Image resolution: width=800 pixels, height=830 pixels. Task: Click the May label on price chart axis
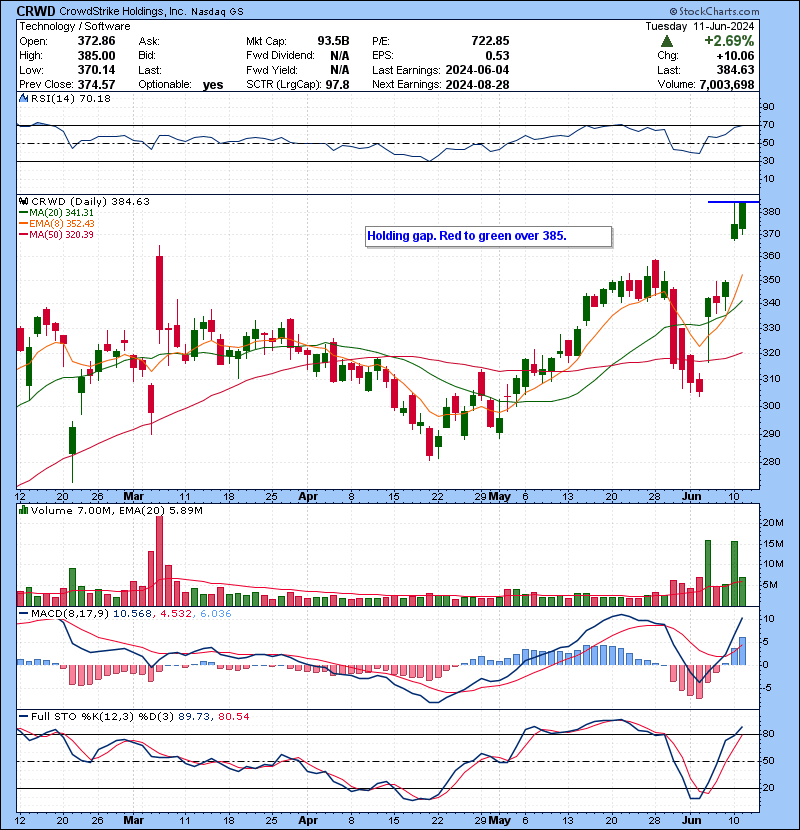[500, 496]
